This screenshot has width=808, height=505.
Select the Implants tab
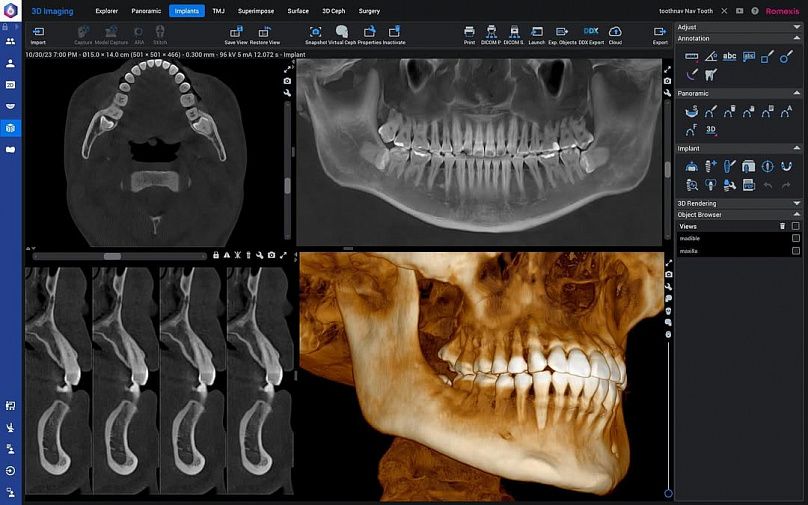pos(187,11)
